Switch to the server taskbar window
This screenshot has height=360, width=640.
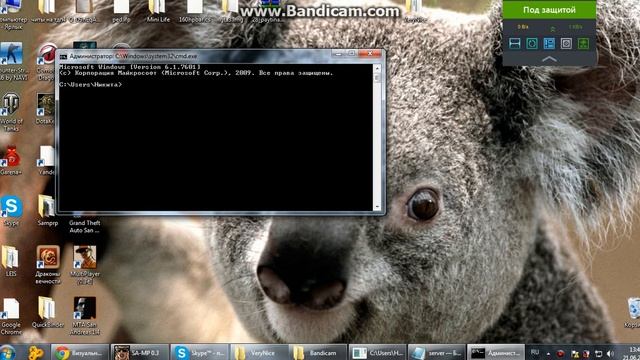437,353
